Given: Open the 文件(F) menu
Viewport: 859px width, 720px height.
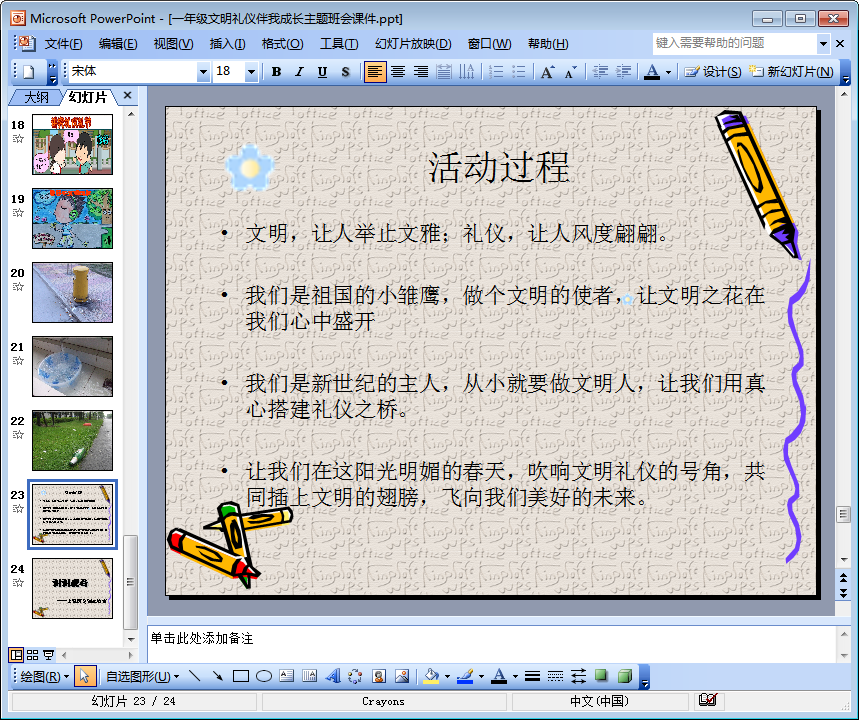Looking at the screenshot, I should click(x=63, y=44).
